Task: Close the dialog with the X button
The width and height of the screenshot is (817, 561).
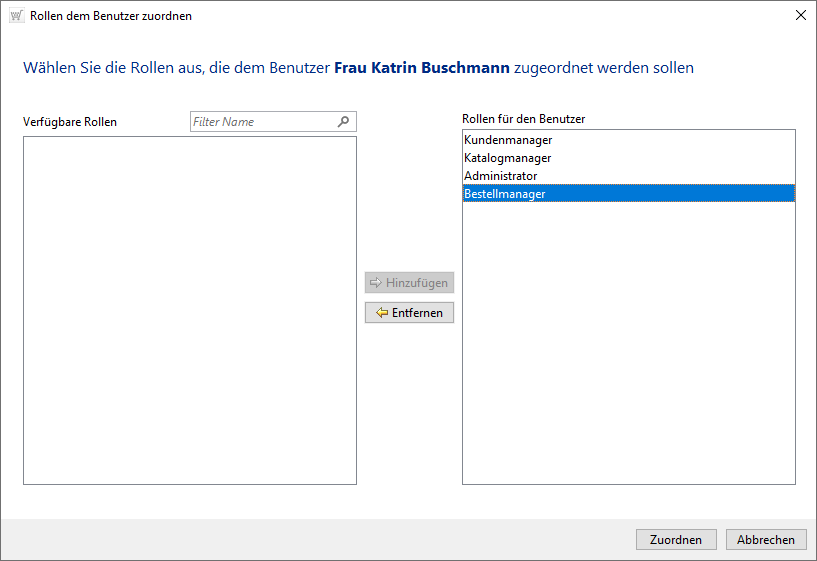Action: click(800, 16)
